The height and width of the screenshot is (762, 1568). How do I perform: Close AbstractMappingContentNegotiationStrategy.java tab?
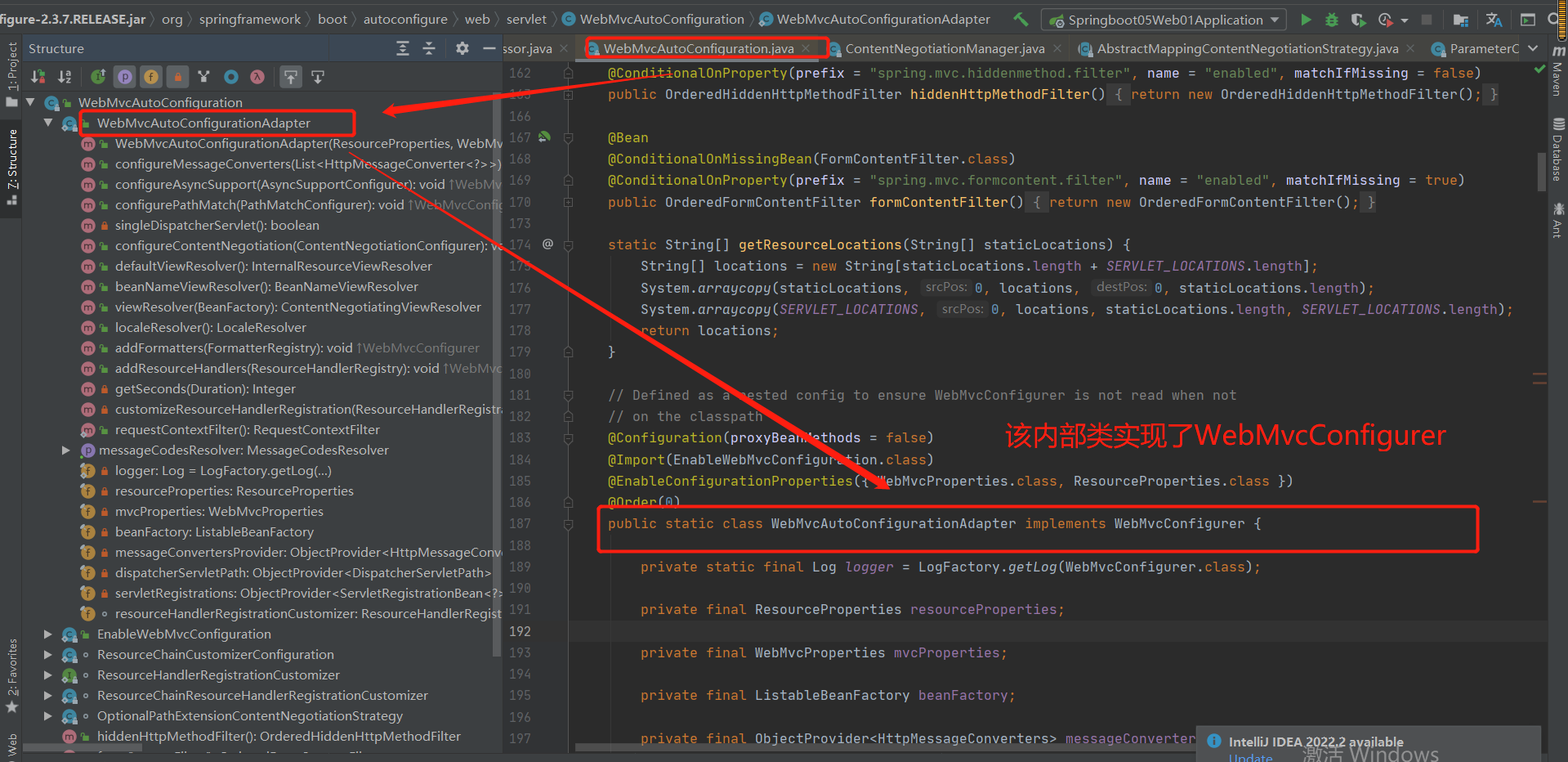pyautogui.click(x=1411, y=49)
